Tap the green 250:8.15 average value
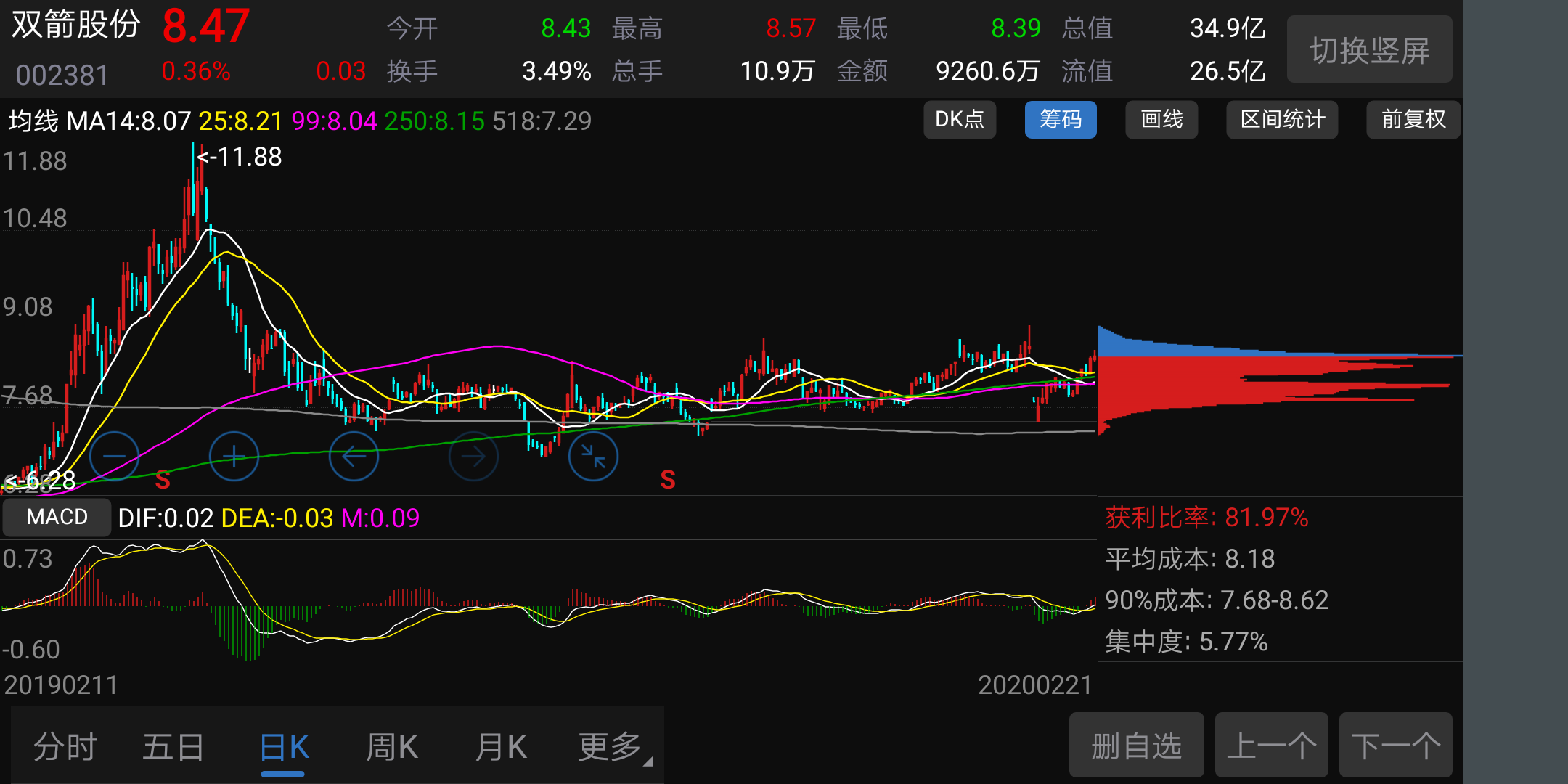The height and width of the screenshot is (784, 1568). coord(434,121)
